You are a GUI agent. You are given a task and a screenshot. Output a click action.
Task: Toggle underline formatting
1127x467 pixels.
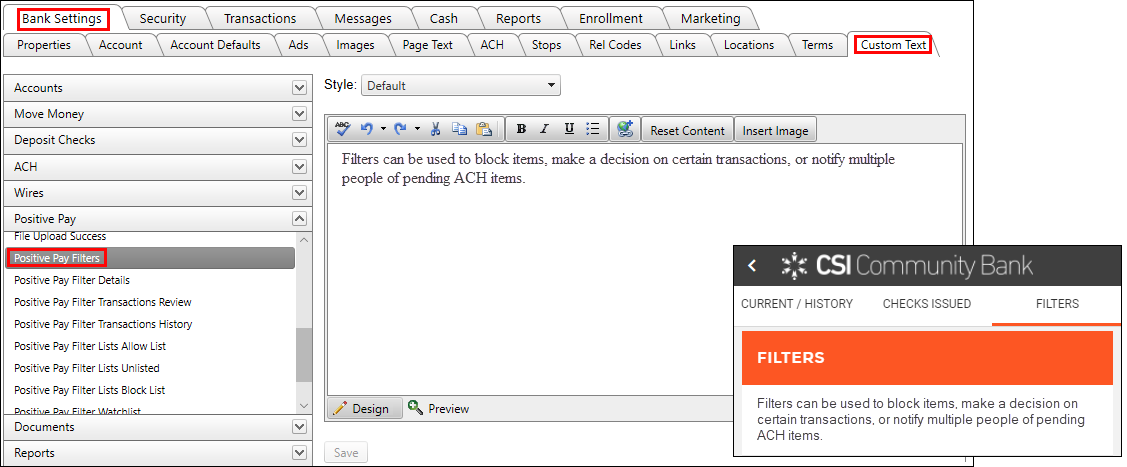tap(569, 129)
